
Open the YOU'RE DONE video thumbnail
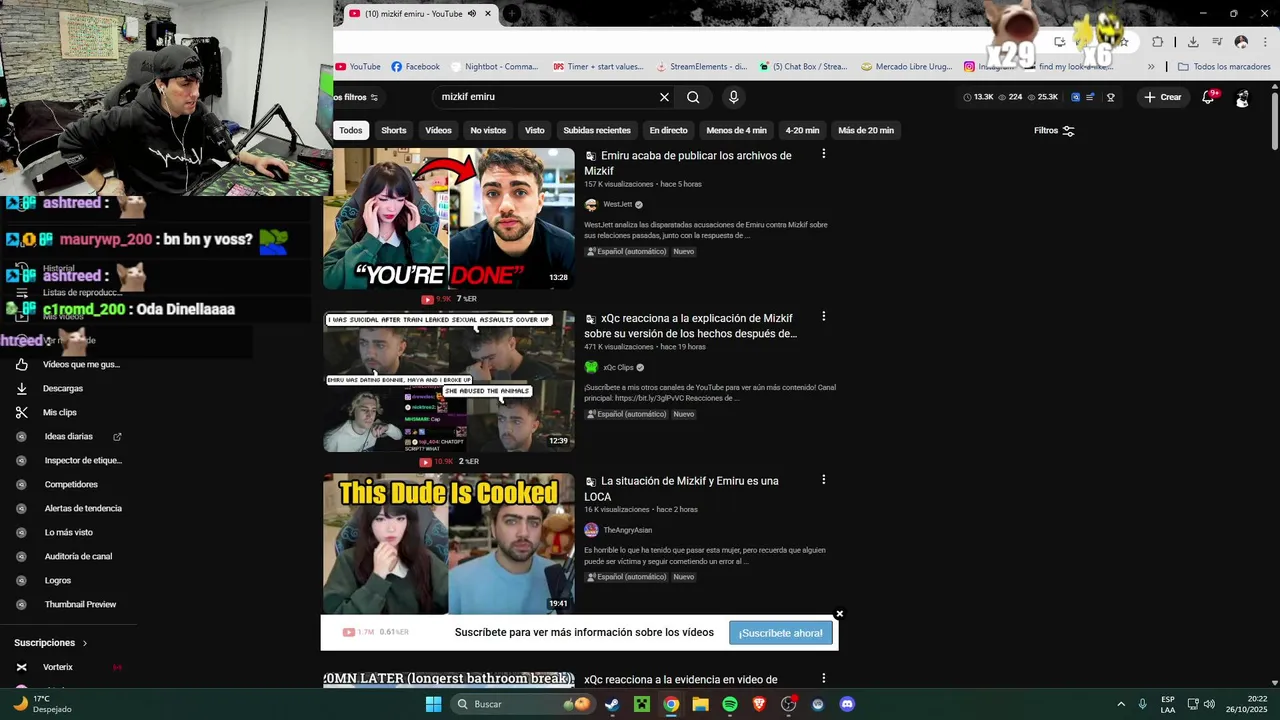point(449,218)
